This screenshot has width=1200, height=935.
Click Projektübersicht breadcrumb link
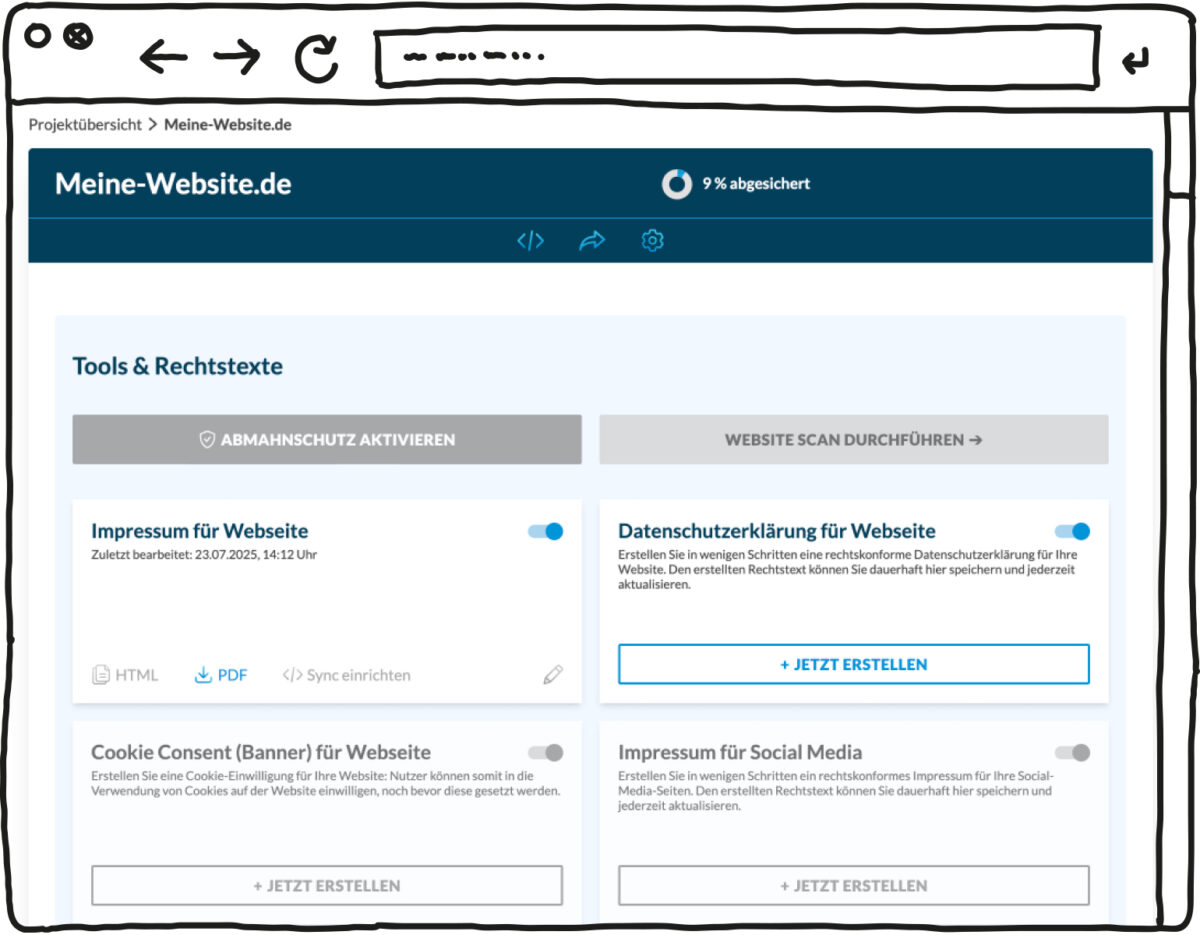(x=85, y=125)
